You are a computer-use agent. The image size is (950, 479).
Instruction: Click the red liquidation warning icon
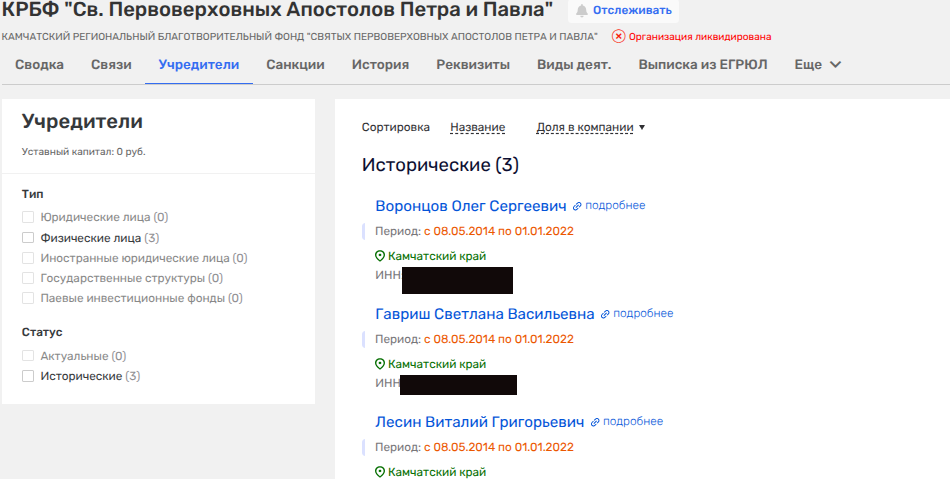[x=618, y=37]
